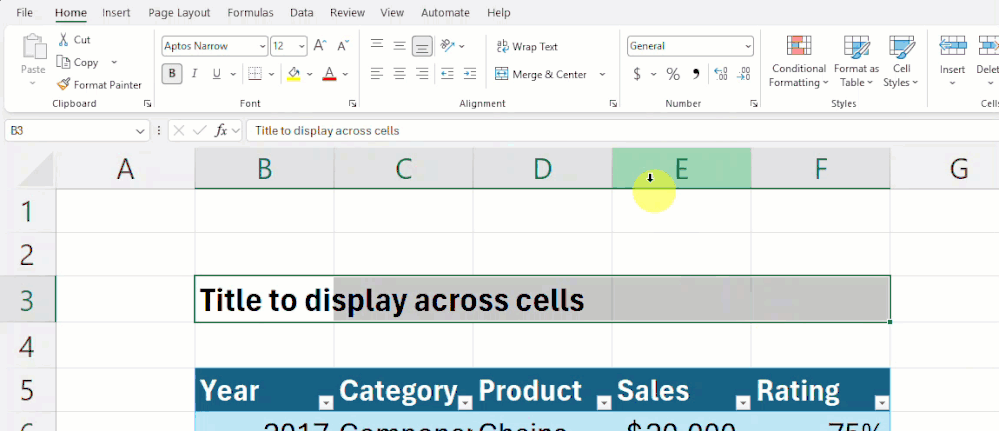Toggle Italic formatting
999x431 pixels.
pyautogui.click(x=194, y=74)
